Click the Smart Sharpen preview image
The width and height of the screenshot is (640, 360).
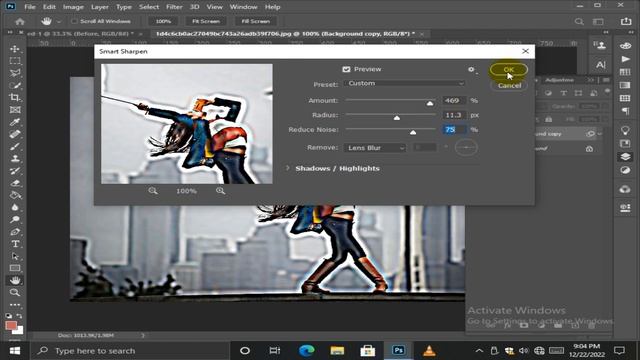click(187, 124)
